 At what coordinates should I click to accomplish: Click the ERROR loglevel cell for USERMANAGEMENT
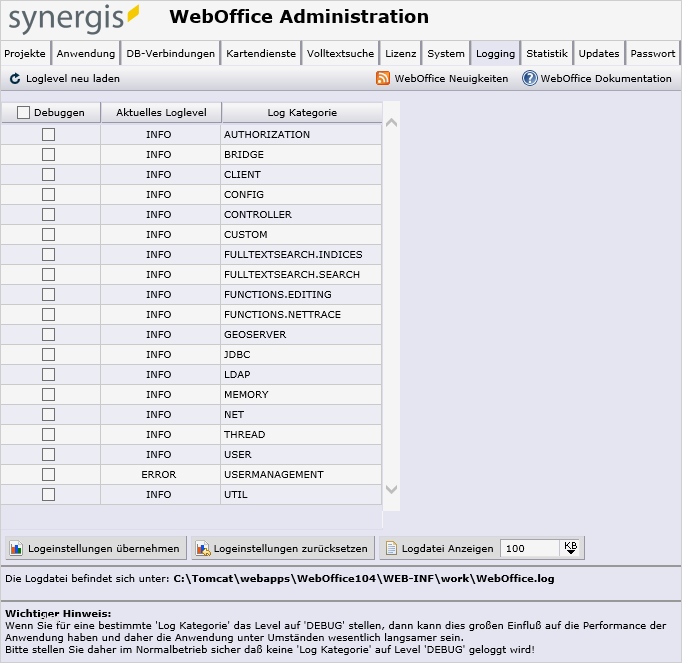click(x=159, y=475)
